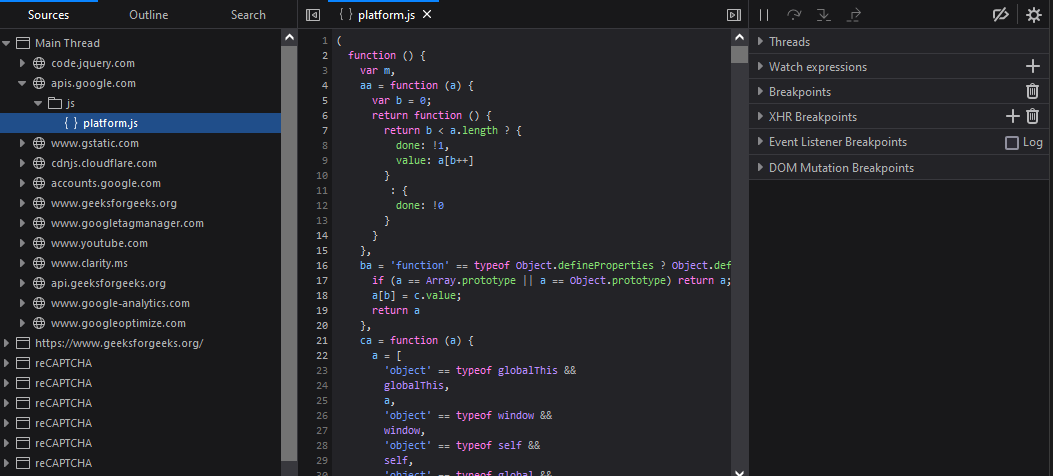Toggle the deactivate breakpoints icon
This screenshot has width=1053, height=476.
1000,15
